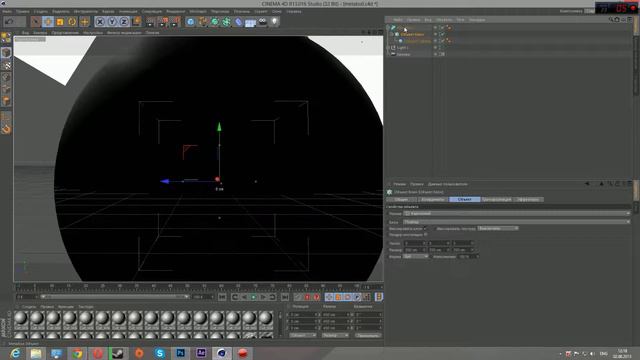Screen dimensions: 640x360
Task: Open the Файл menu in main menu bar
Action: point(7,11)
